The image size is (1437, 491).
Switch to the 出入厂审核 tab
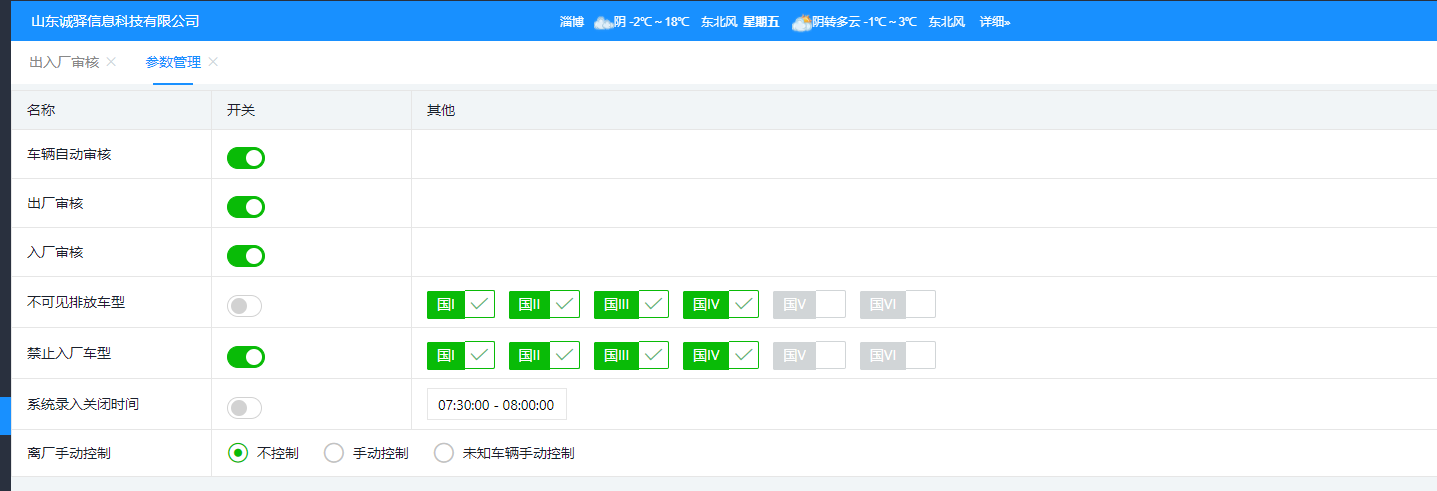[64, 62]
